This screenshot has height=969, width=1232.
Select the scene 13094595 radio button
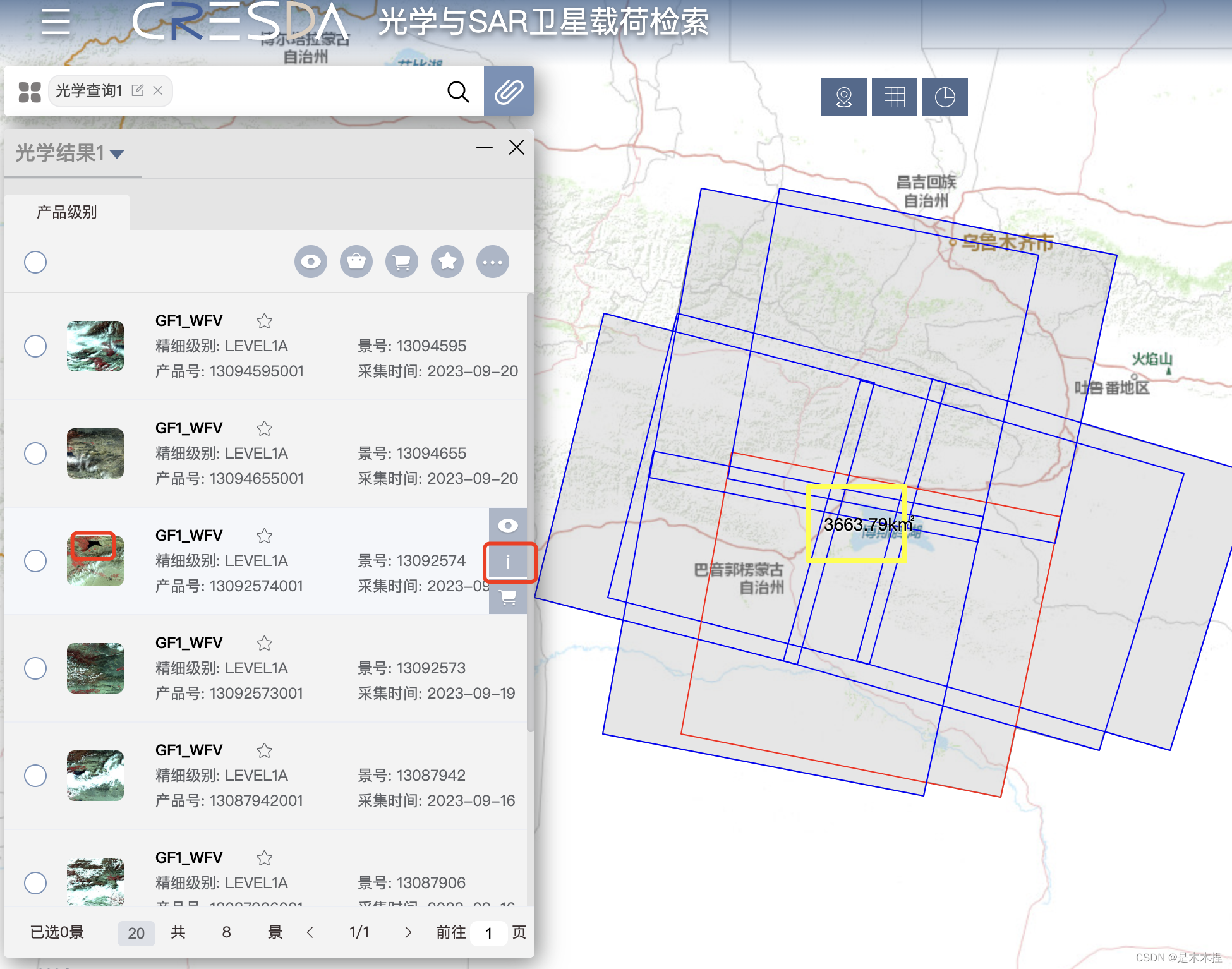(x=35, y=346)
